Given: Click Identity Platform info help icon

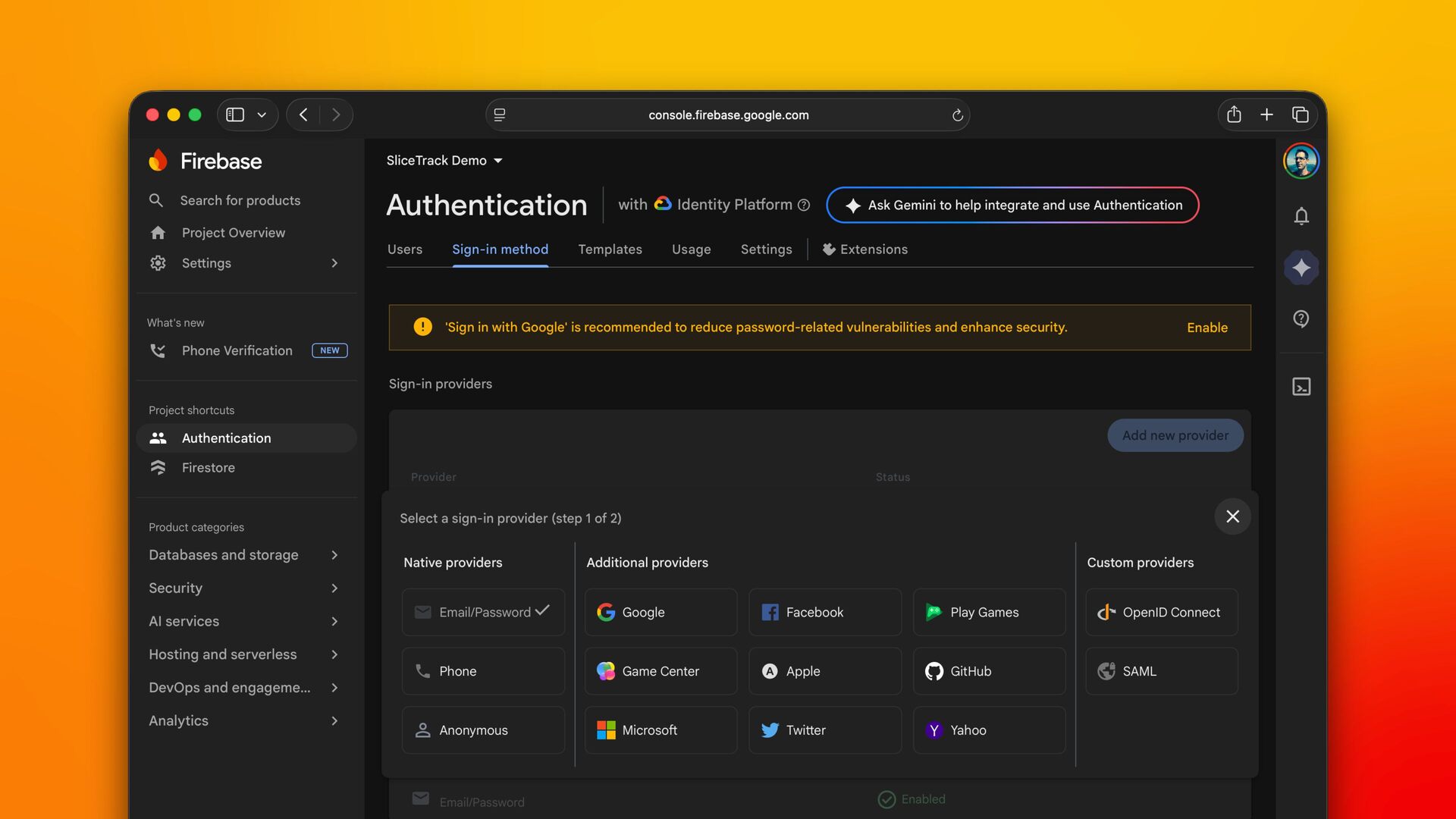Looking at the screenshot, I should click(804, 205).
